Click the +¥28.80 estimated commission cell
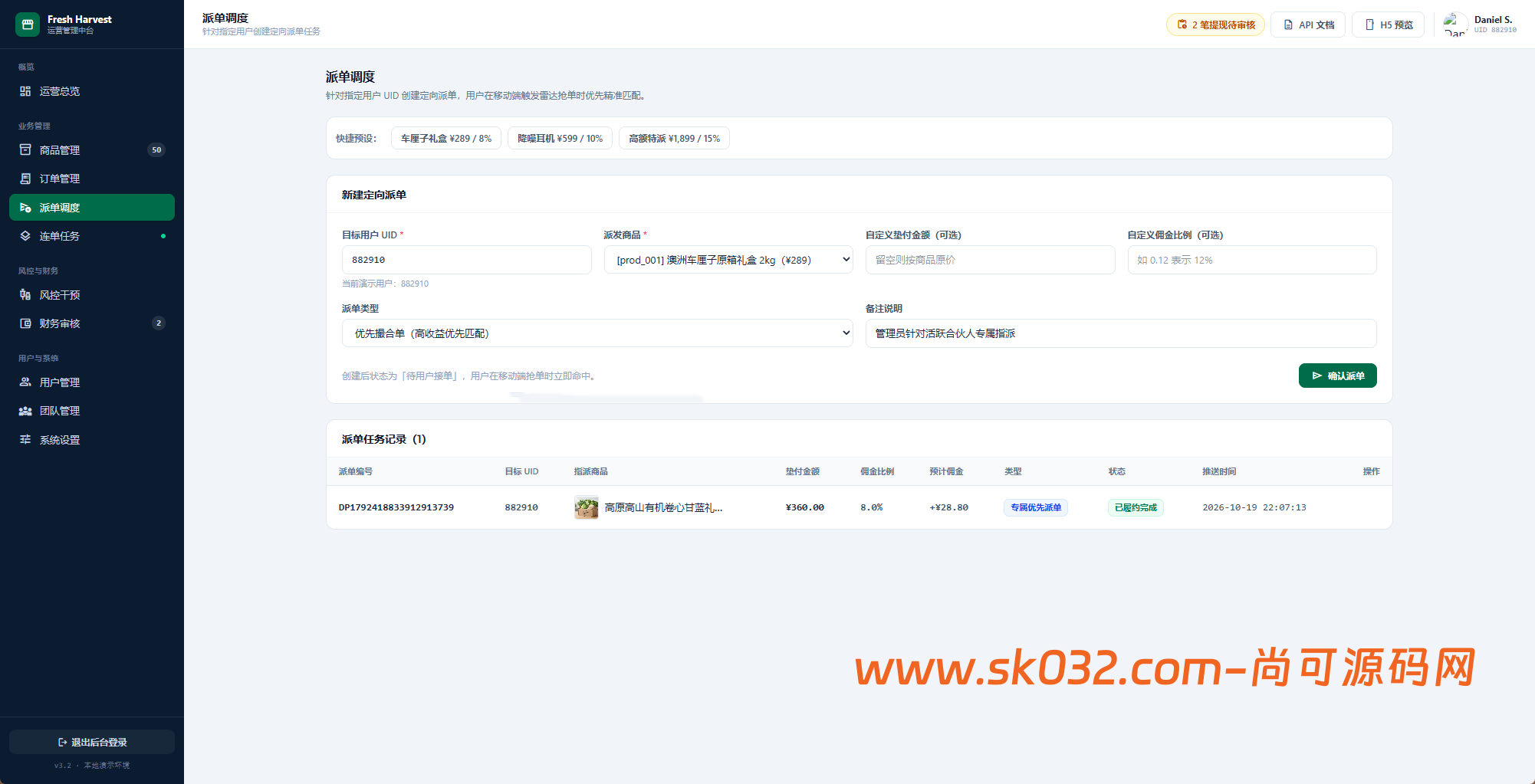Screen dimensions: 1535x784 coord(948,507)
